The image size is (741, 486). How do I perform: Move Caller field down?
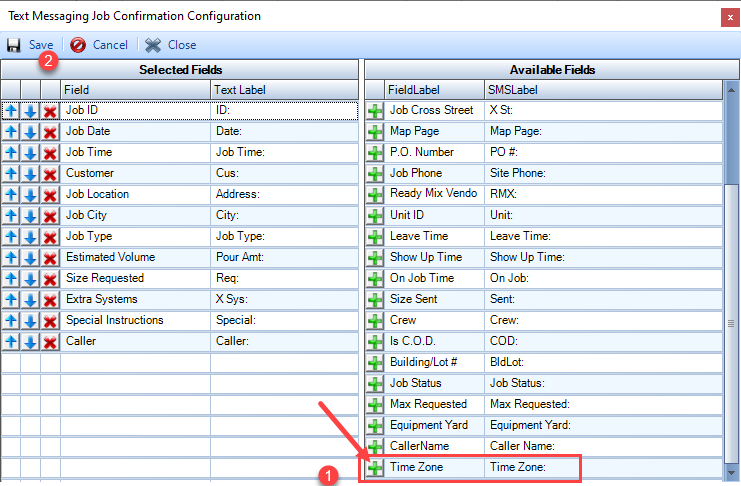30,342
